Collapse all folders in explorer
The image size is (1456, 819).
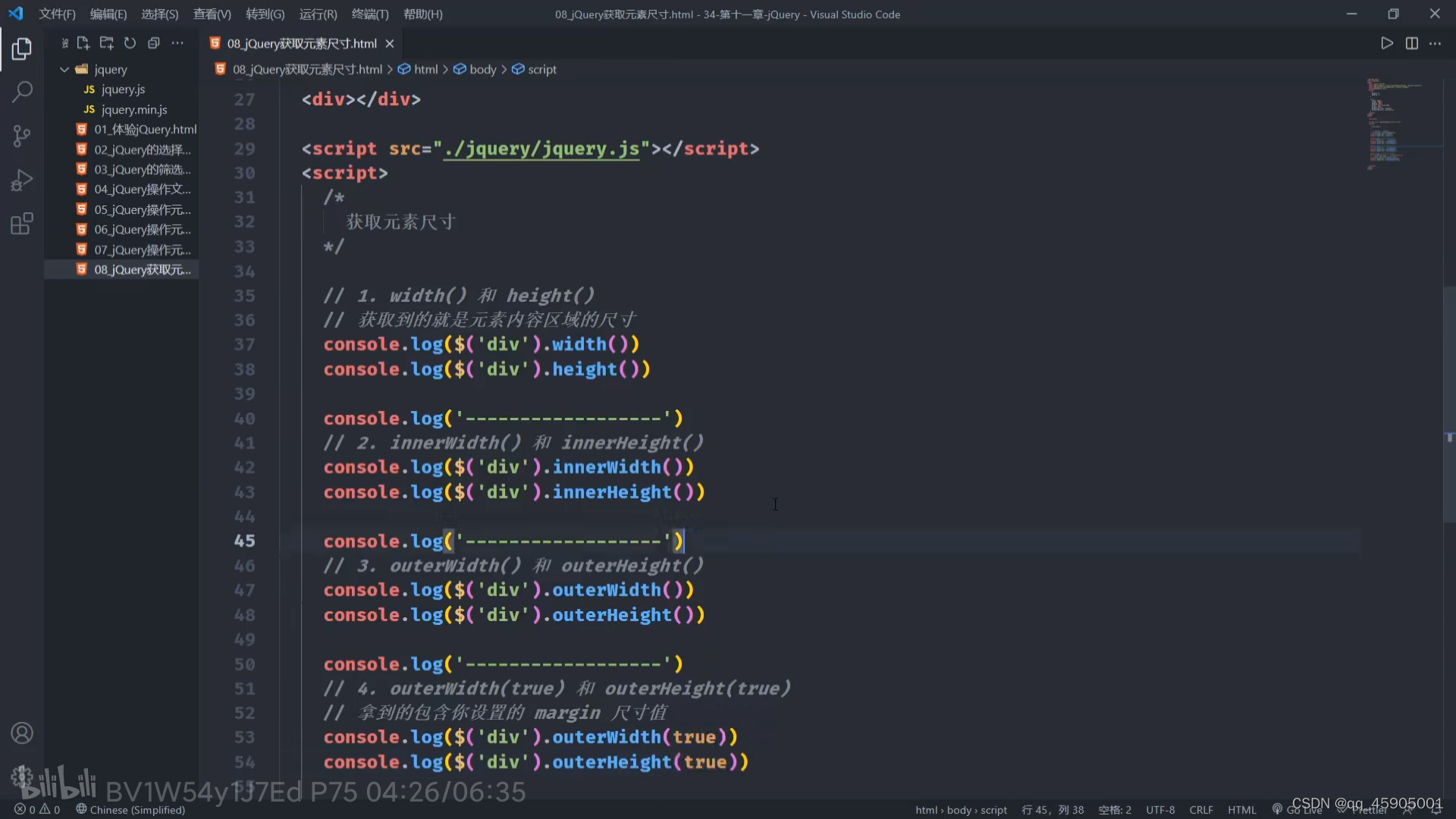(153, 43)
